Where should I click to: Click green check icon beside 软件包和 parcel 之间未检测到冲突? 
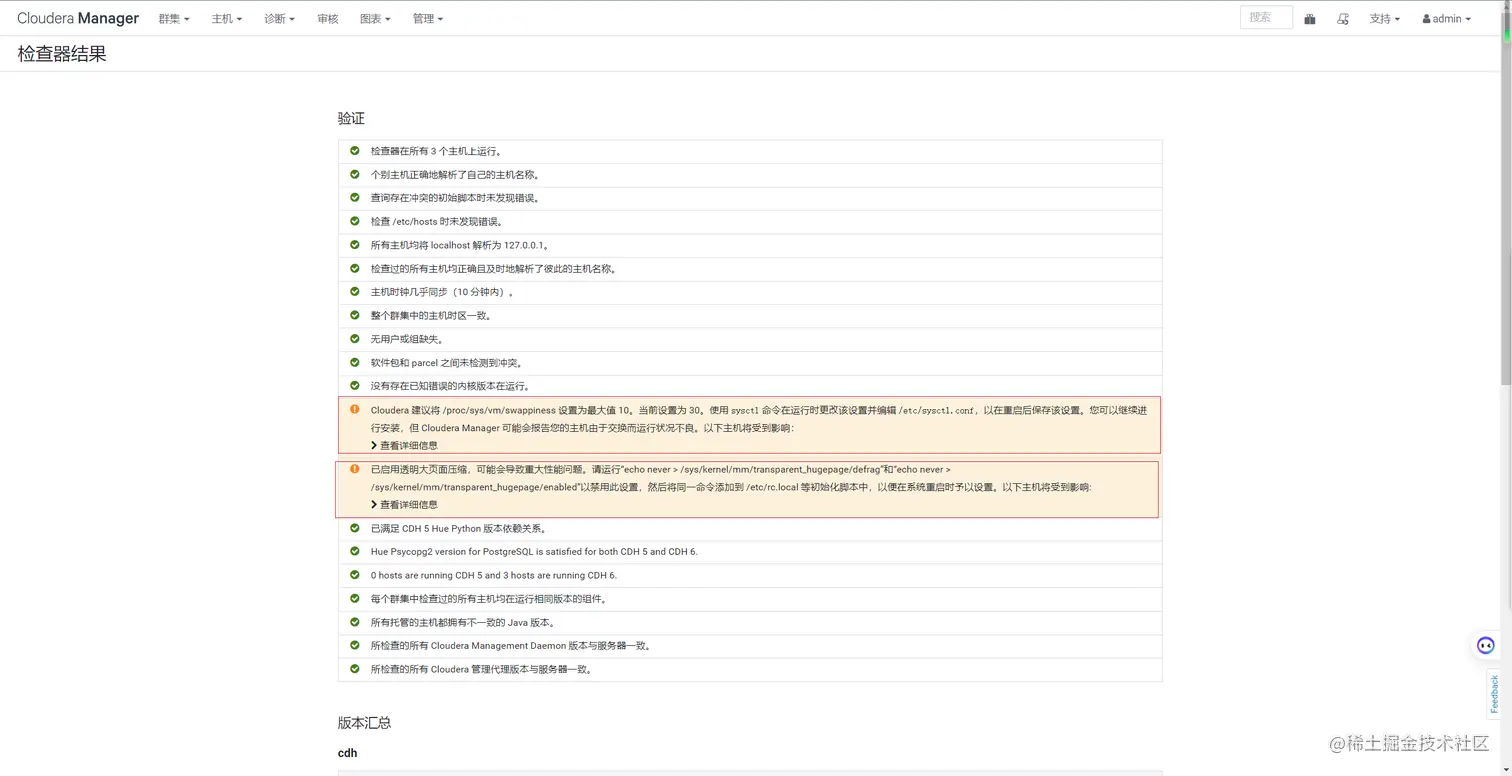point(354,362)
